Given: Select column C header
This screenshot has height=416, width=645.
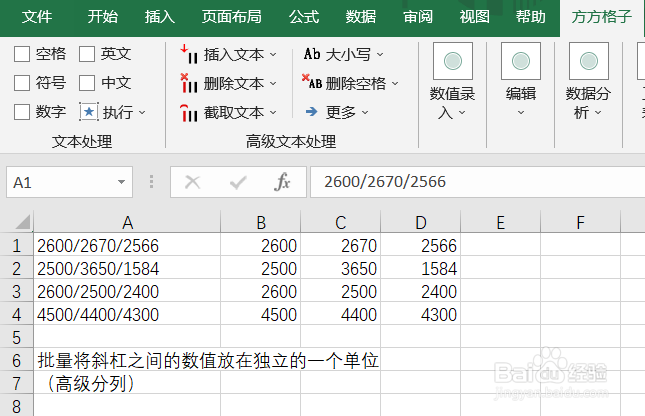Looking at the screenshot, I should click(x=341, y=222).
